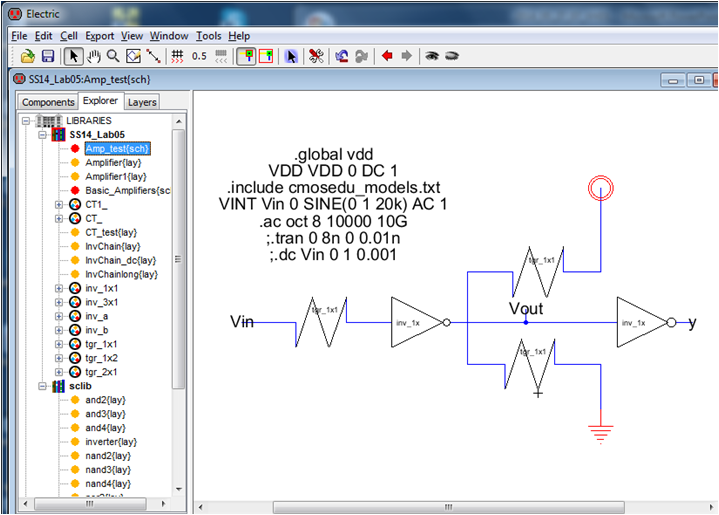The height and width of the screenshot is (515, 719).
Task: Click the Open Library folder icon
Action: tap(28, 56)
